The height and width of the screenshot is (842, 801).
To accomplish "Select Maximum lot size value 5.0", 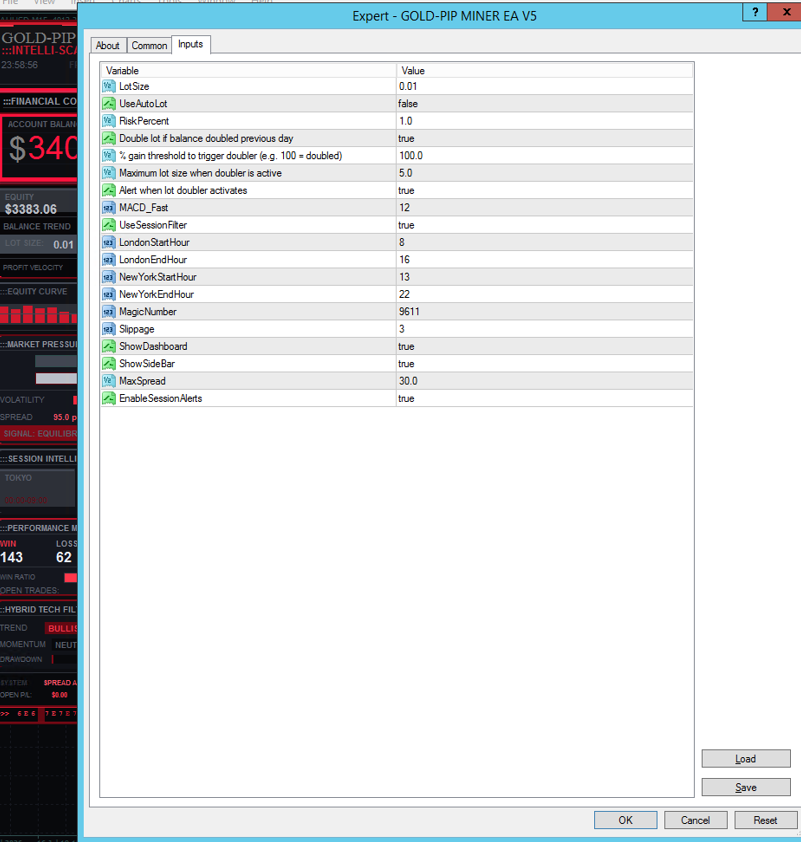I will pyautogui.click(x=406, y=173).
